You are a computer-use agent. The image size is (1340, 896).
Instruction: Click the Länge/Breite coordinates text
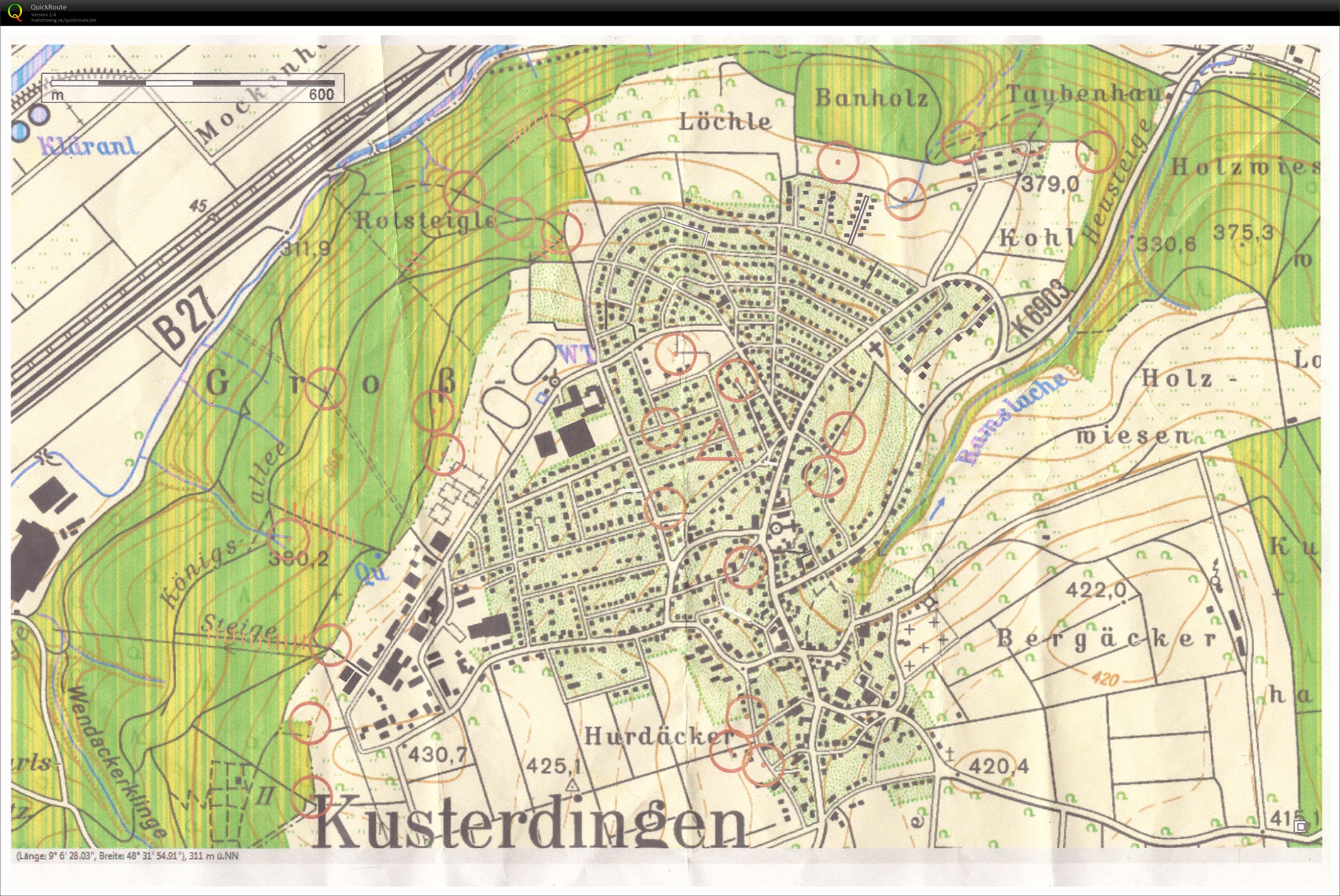pyautogui.click(x=127, y=856)
